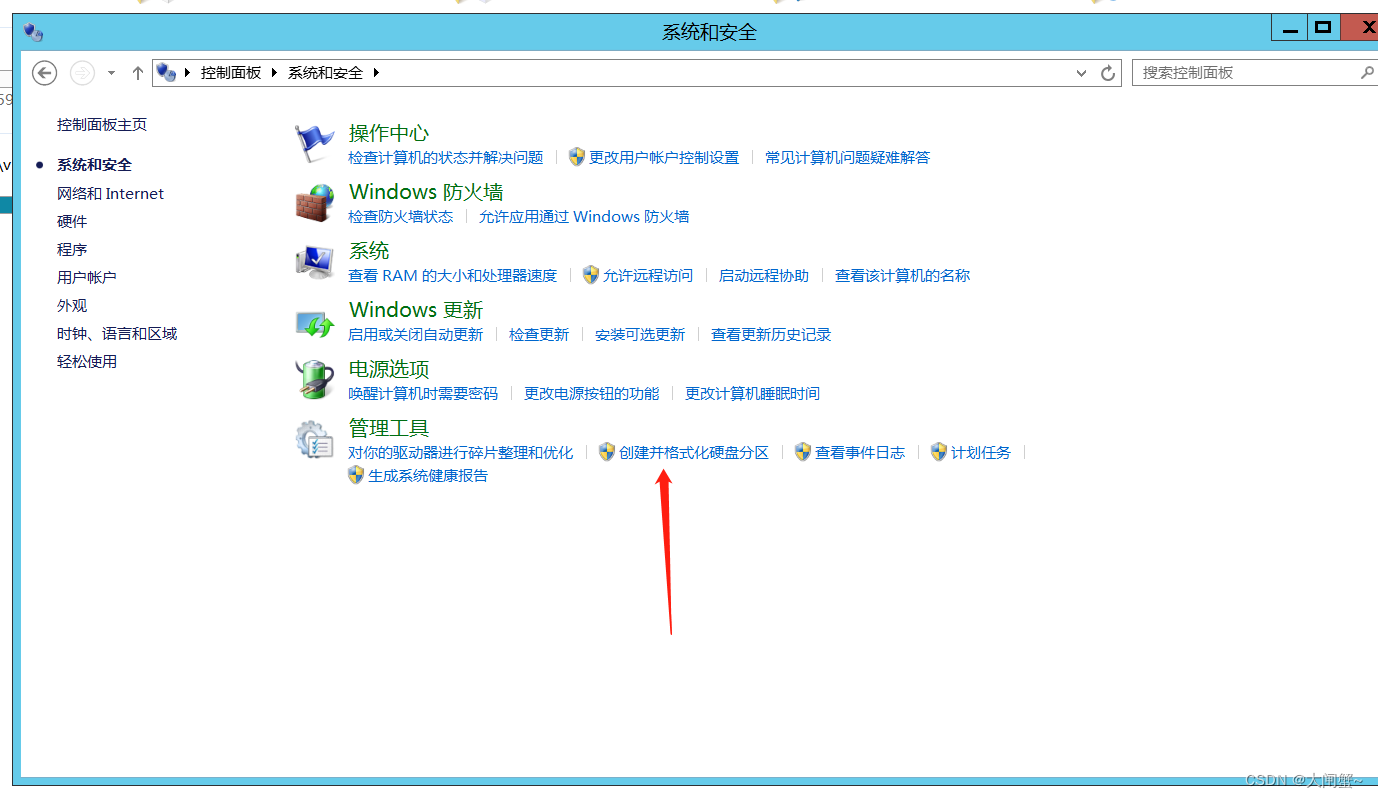Open the 管理工具 gear icon
Image resolution: width=1378 pixels, height=798 pixels.
click(x=315, y=439)
